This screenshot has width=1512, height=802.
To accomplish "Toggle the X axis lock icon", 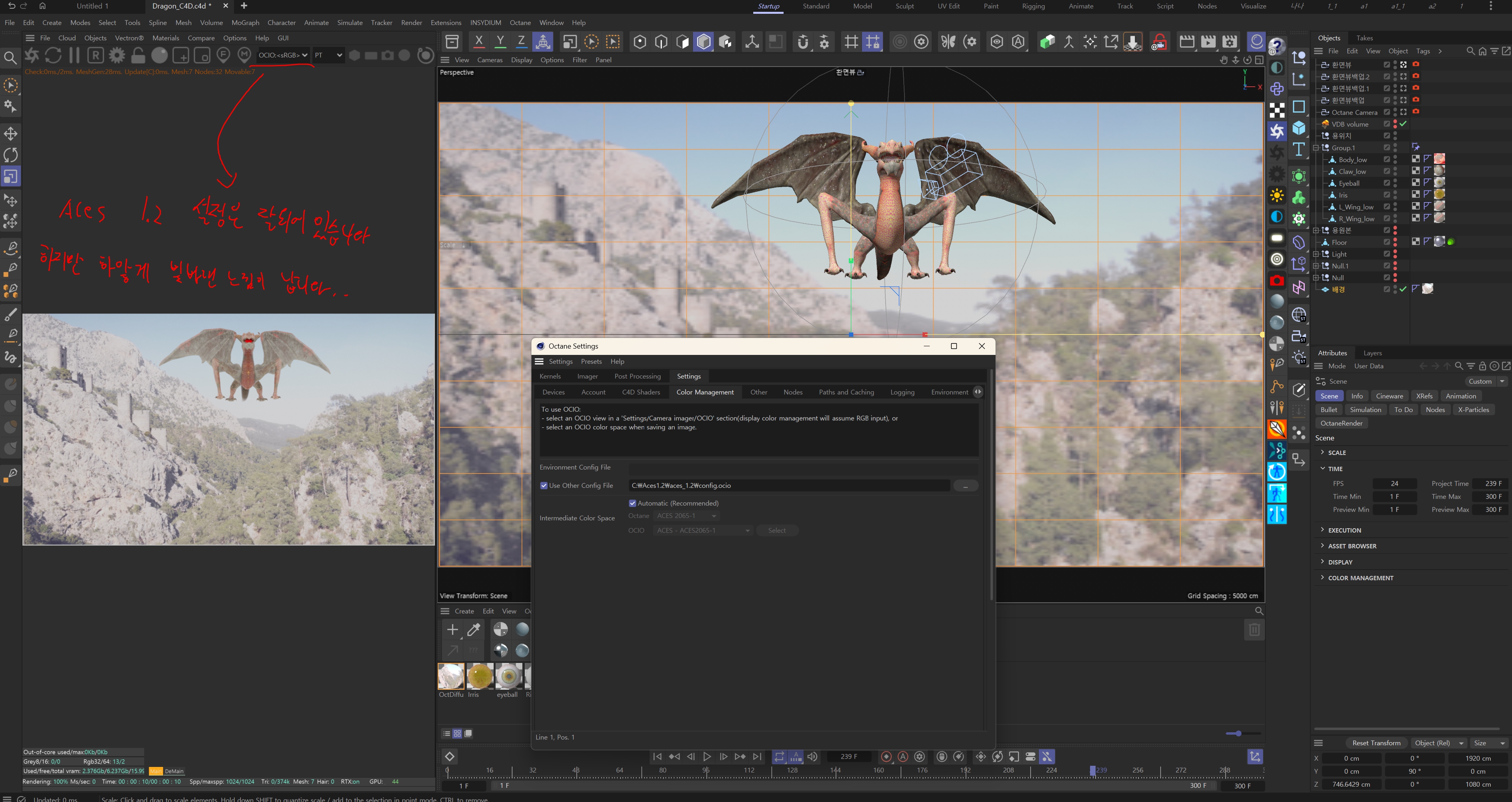I will click(x=479, y=41).
